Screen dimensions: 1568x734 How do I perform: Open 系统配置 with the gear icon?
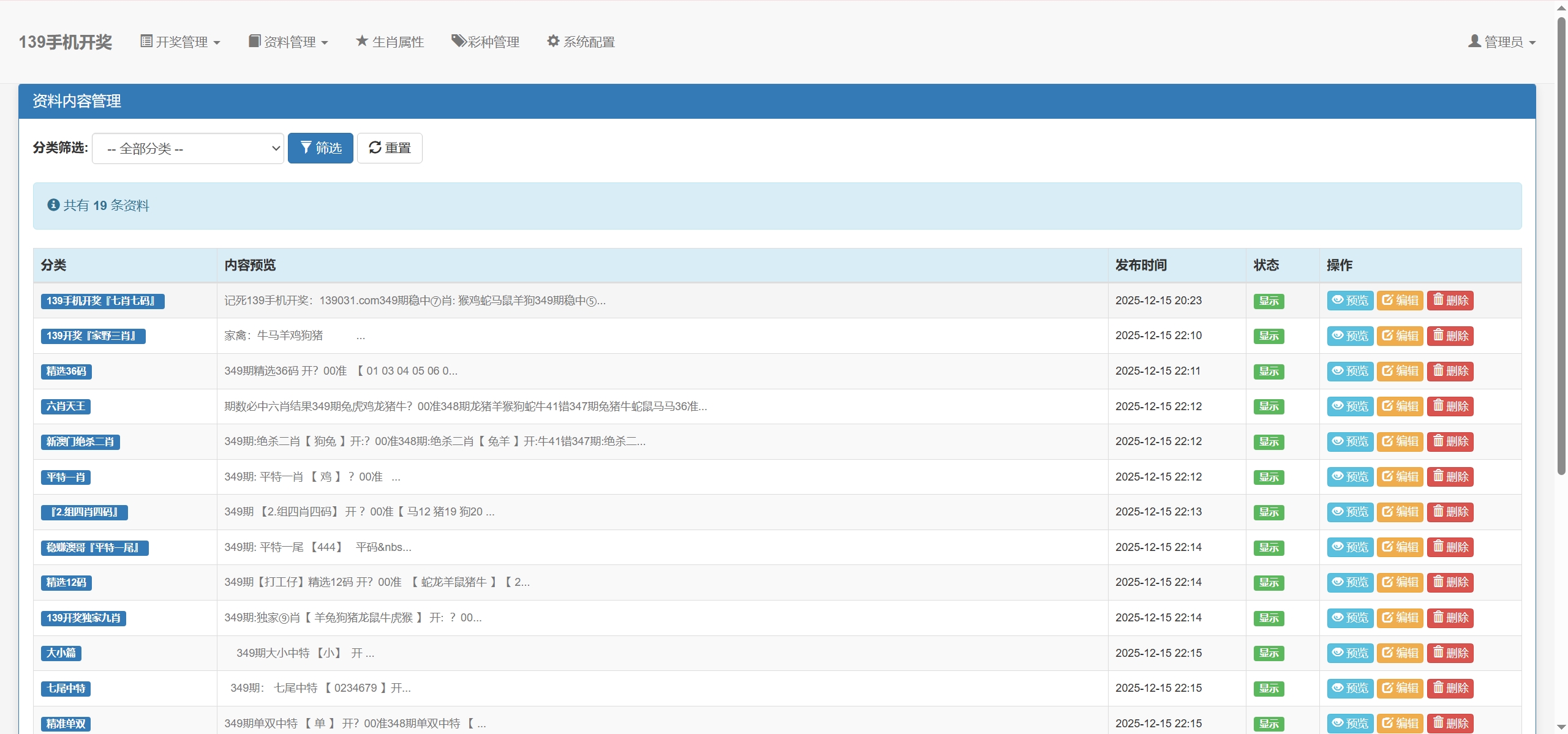581,42
